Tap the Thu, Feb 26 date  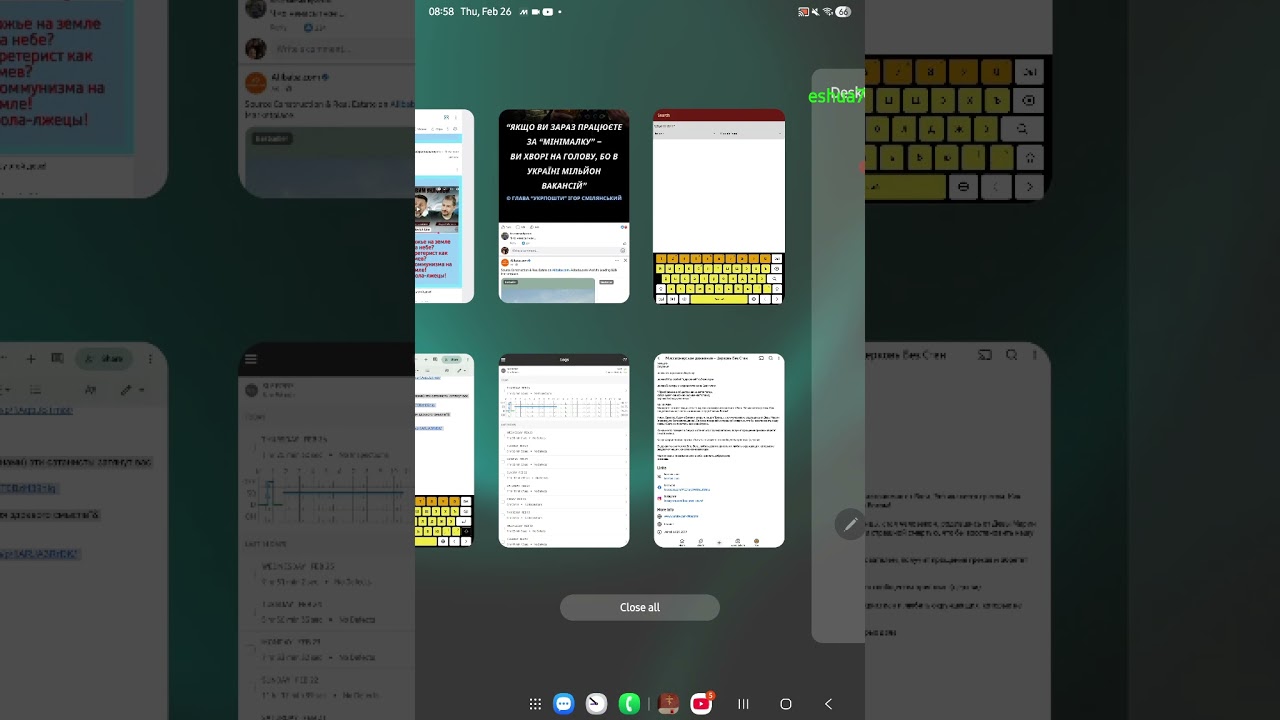[x=486, y=12]
